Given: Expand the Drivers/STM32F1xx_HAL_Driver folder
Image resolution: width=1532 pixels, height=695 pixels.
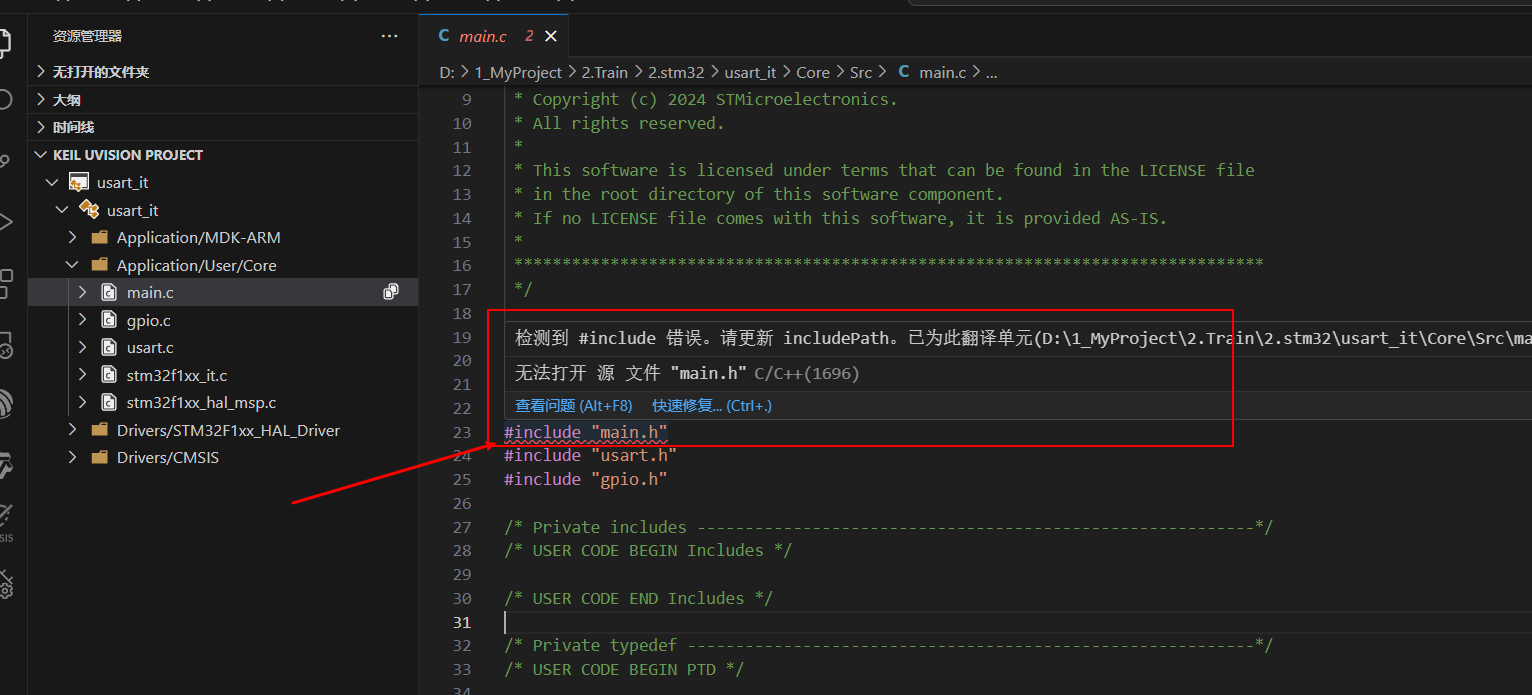Looking at the screenshot, I should pyautogui.click(x=71, y=429).
